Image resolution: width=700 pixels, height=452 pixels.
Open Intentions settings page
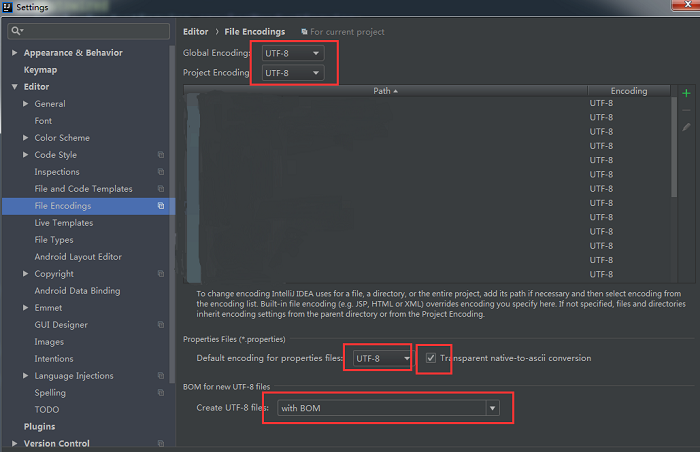coord(54,358)
